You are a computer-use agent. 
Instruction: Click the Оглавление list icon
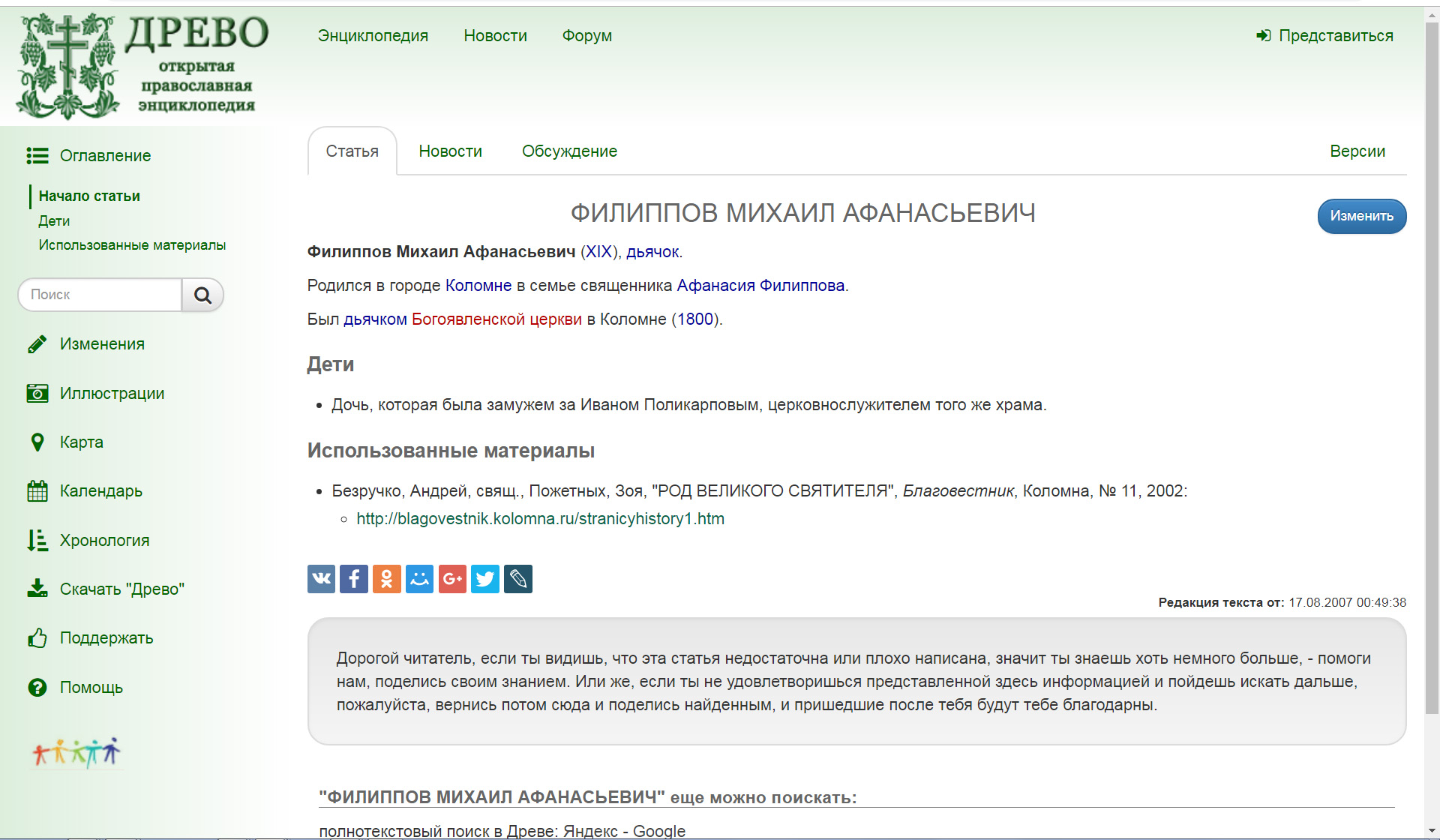(37, 155)
